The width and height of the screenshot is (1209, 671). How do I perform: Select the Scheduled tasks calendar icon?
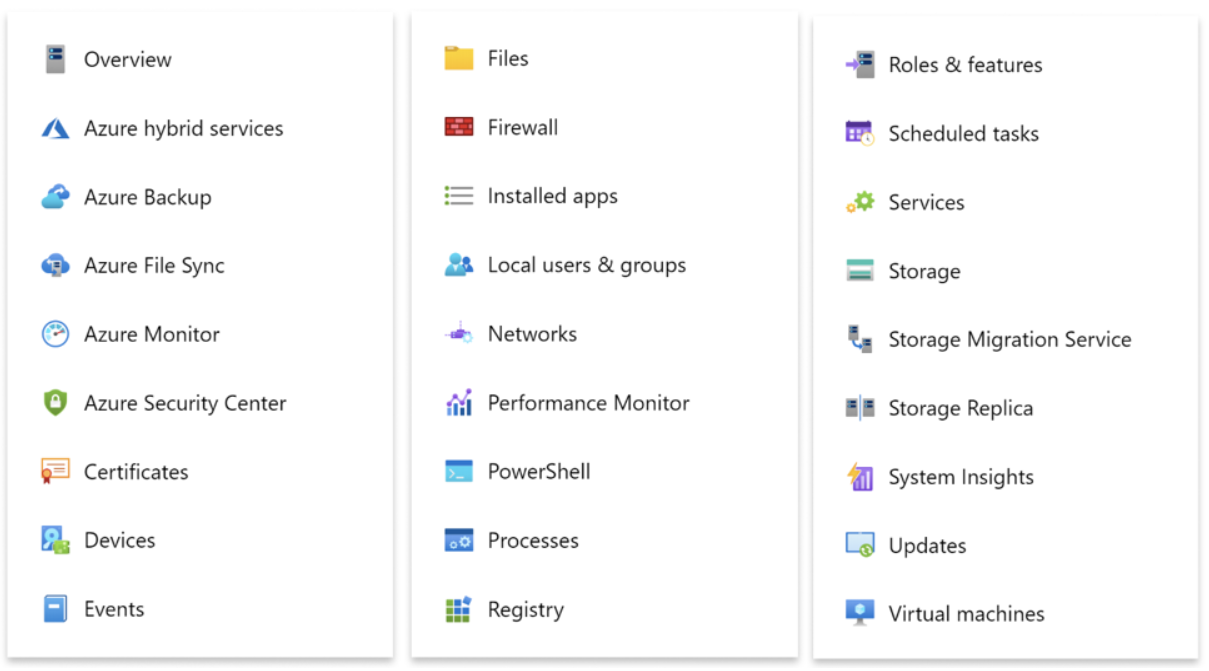point(858,133)
